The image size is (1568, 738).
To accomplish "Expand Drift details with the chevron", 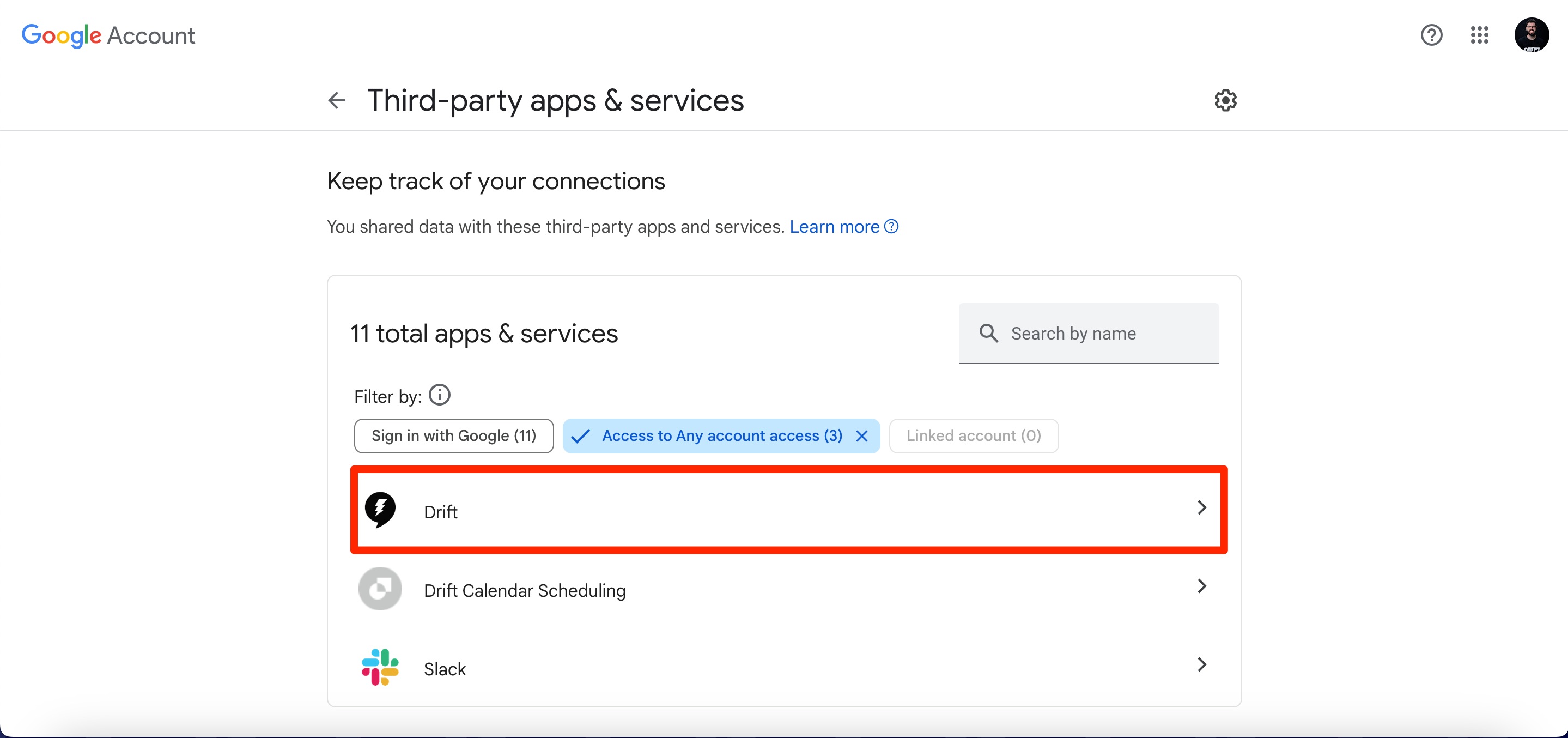I will coord(1201,507).
